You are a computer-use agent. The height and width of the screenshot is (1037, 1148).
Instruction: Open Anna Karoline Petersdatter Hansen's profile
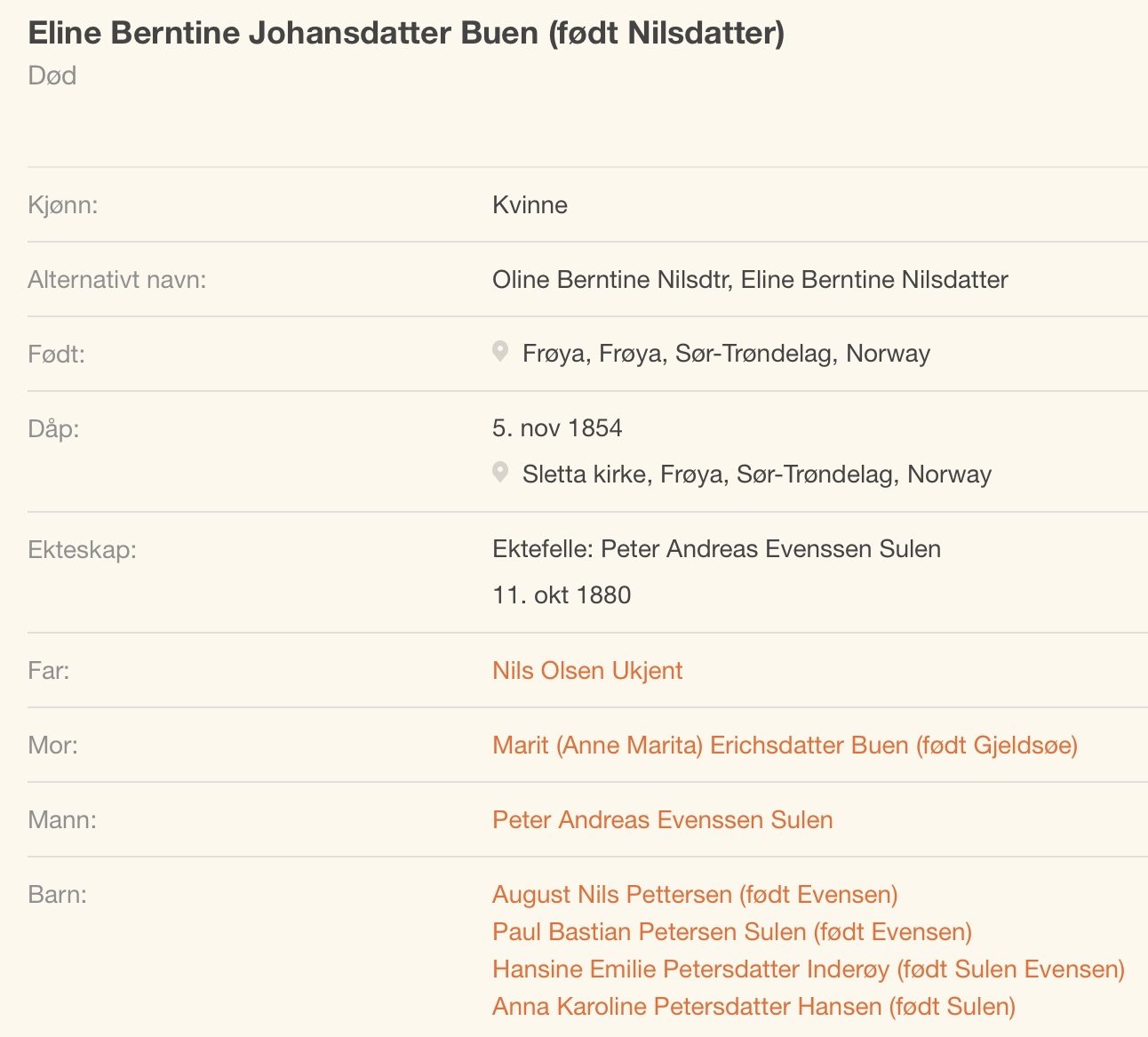753,1006
